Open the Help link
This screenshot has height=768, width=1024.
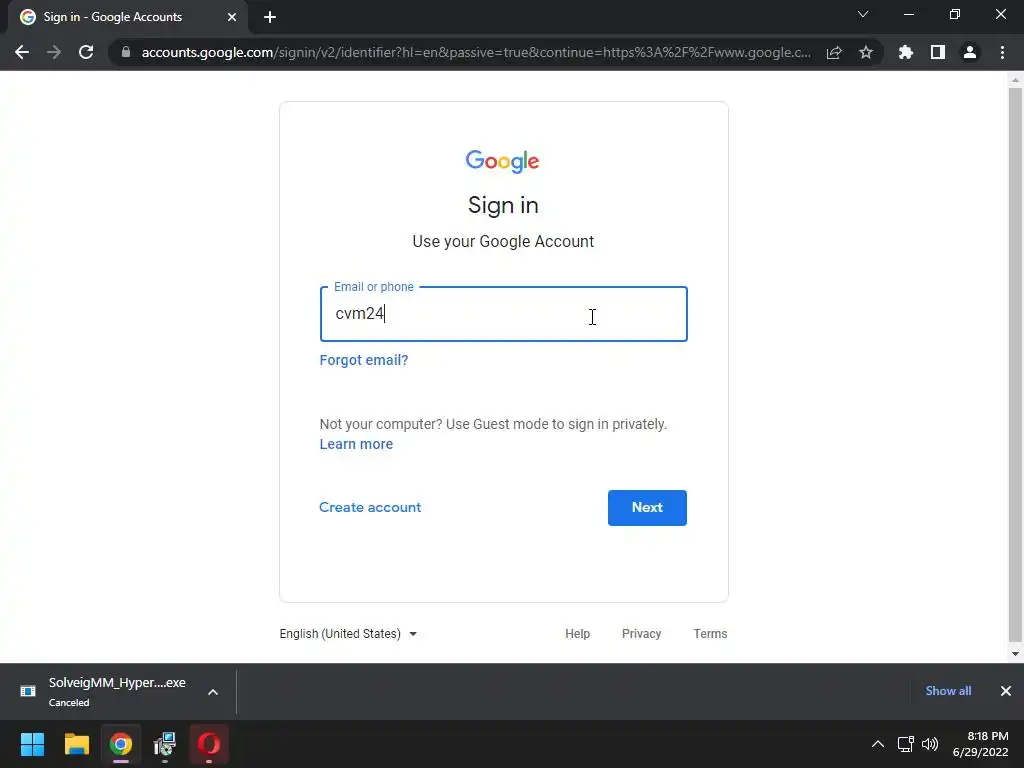click(577, 633)
